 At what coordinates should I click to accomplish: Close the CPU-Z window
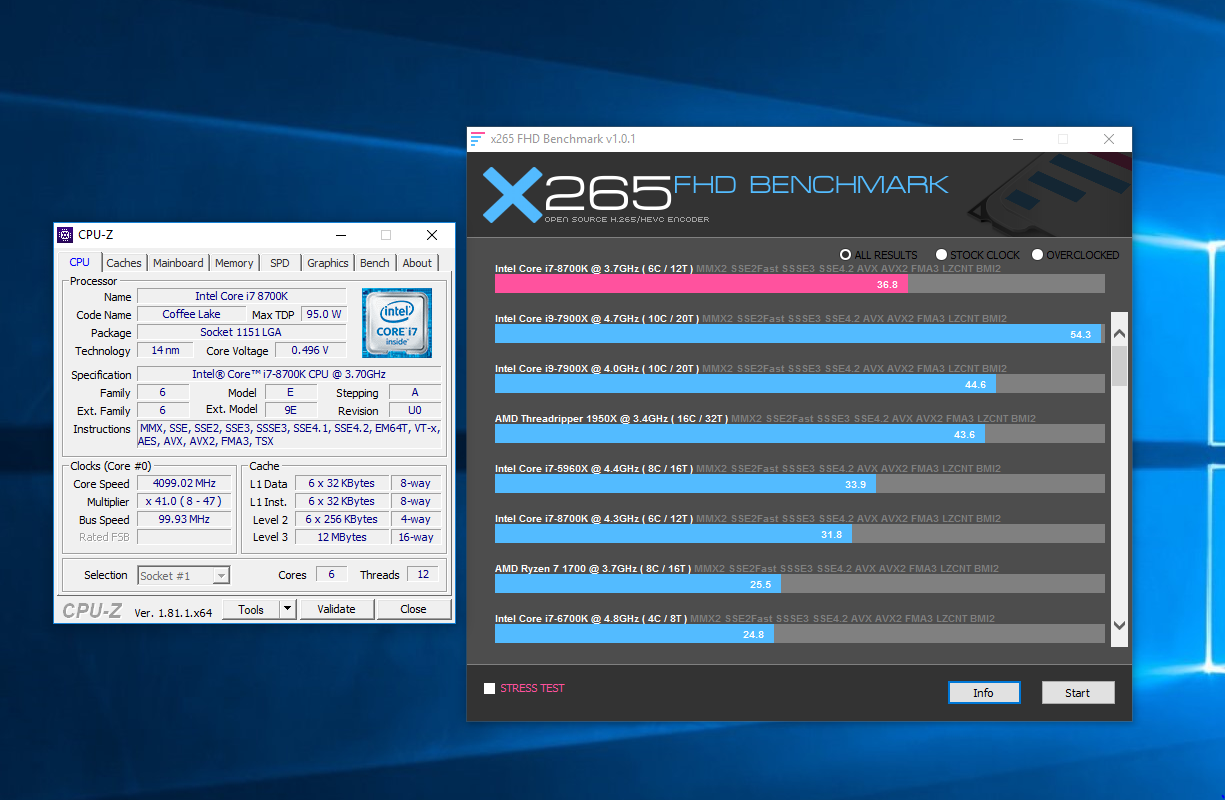(x=432, y=235)
